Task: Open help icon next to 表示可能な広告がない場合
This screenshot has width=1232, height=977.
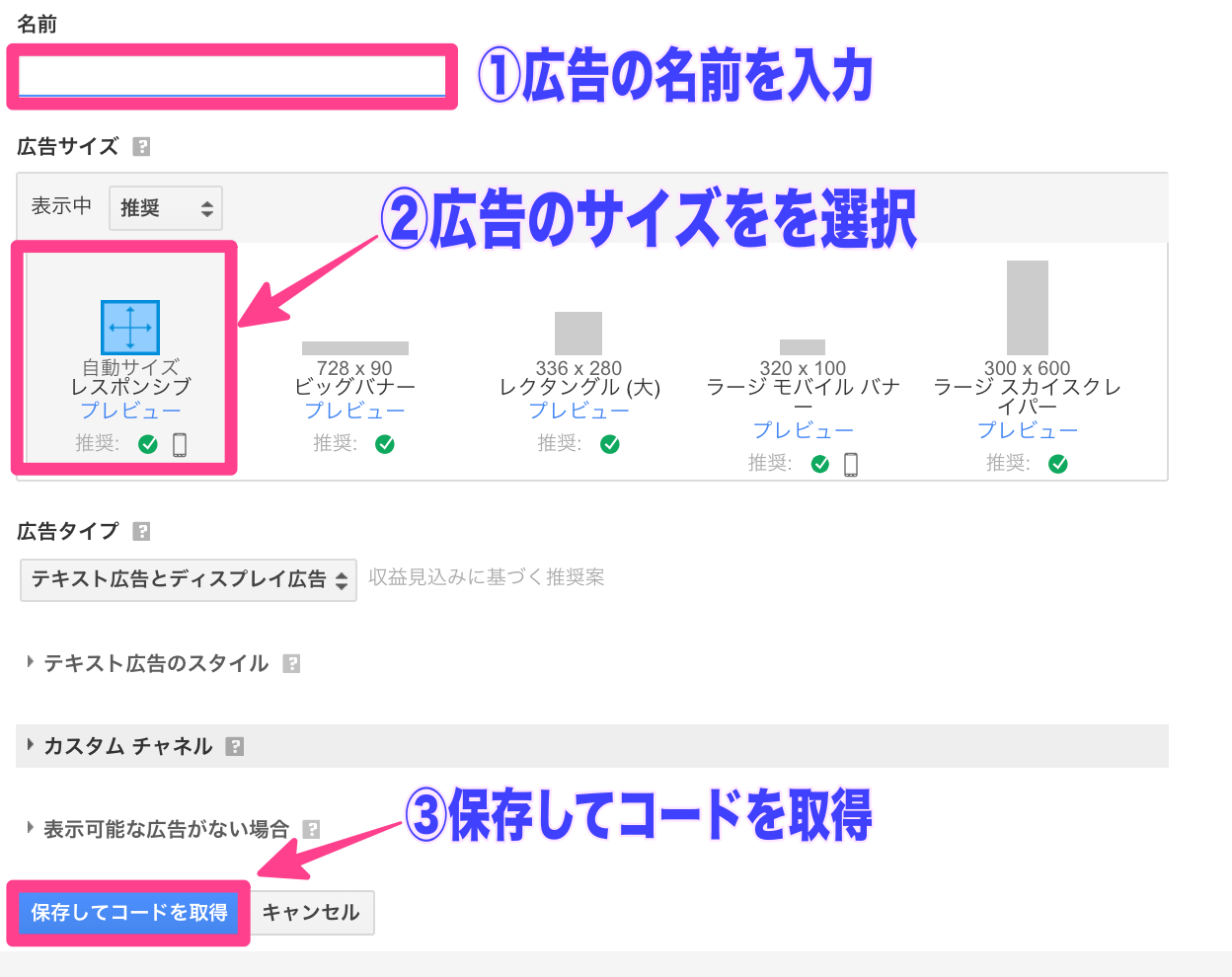Action: coord(312,829)
